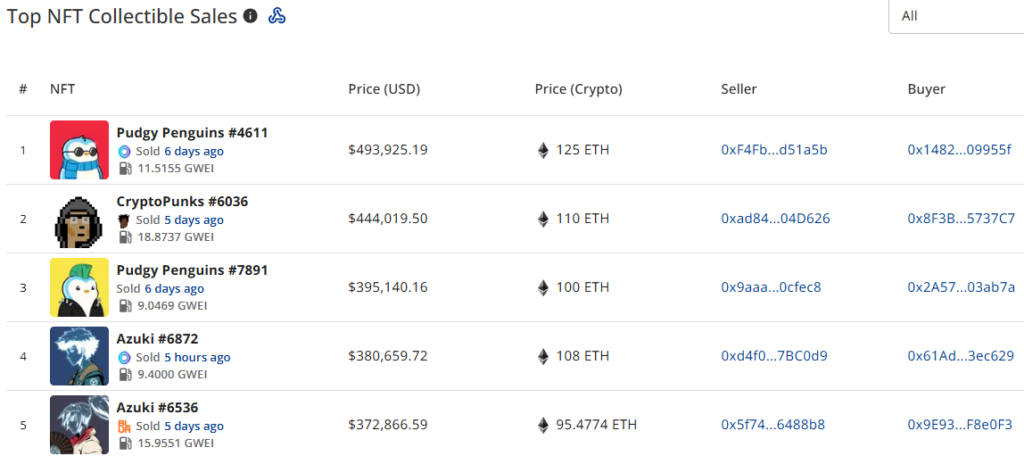Click the Seller column header
Image resolution: width=1024 pixels, height=456 pixels.
point(739,90)
